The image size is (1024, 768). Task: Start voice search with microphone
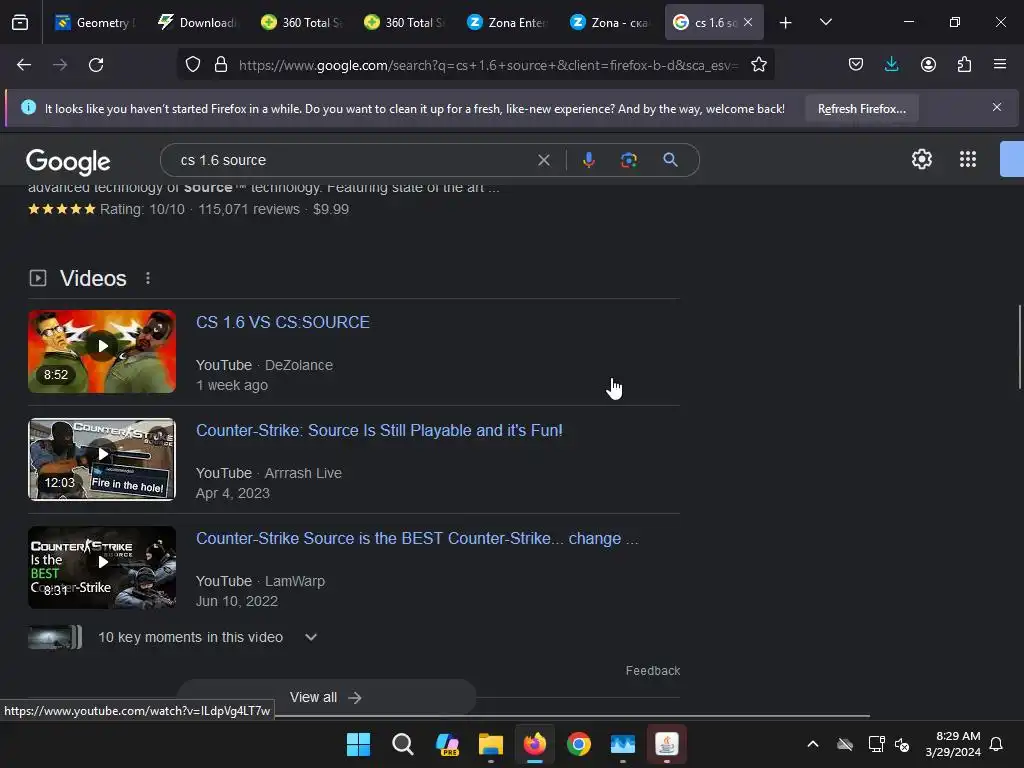tap(588, 160)
